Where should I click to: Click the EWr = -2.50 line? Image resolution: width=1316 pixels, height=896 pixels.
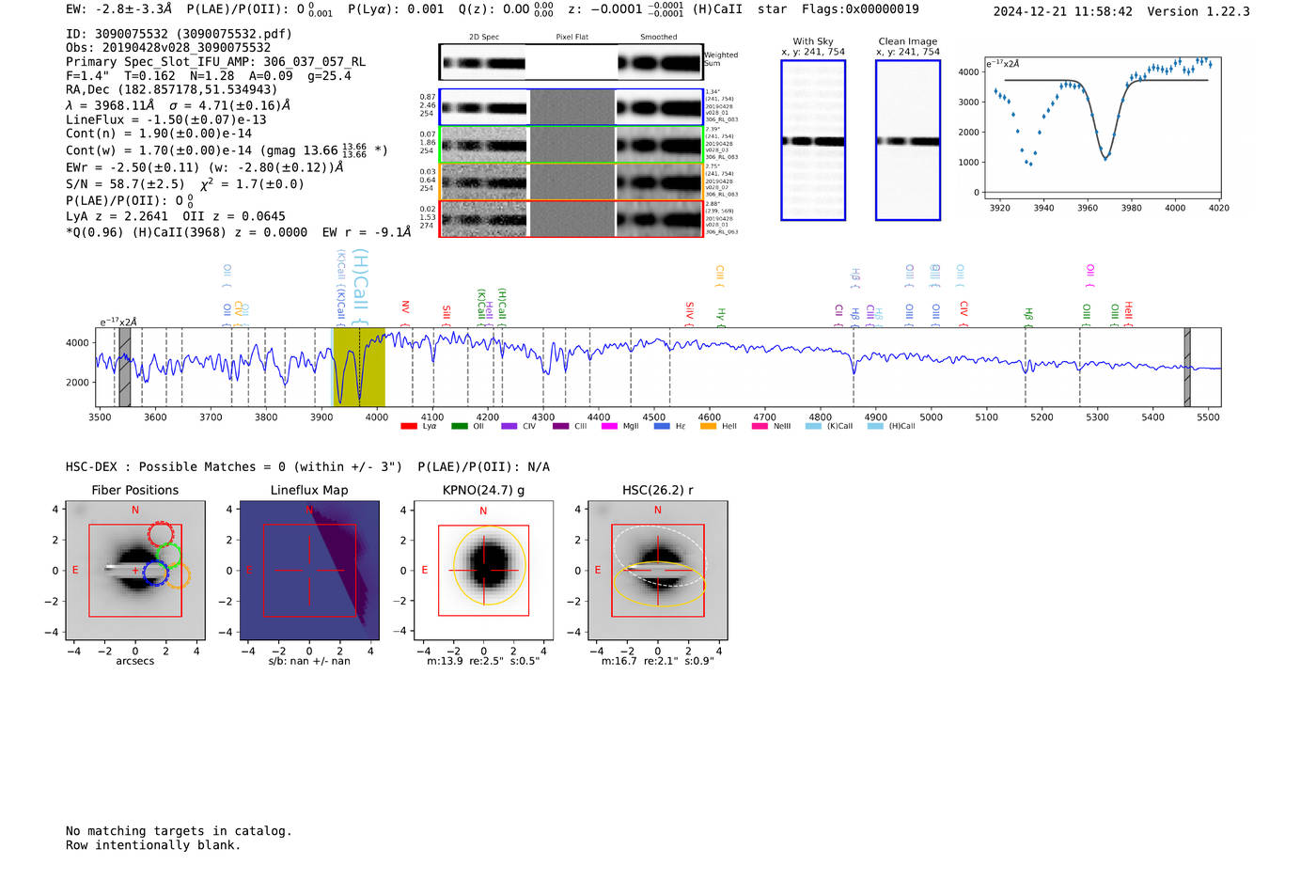point(204,167)
